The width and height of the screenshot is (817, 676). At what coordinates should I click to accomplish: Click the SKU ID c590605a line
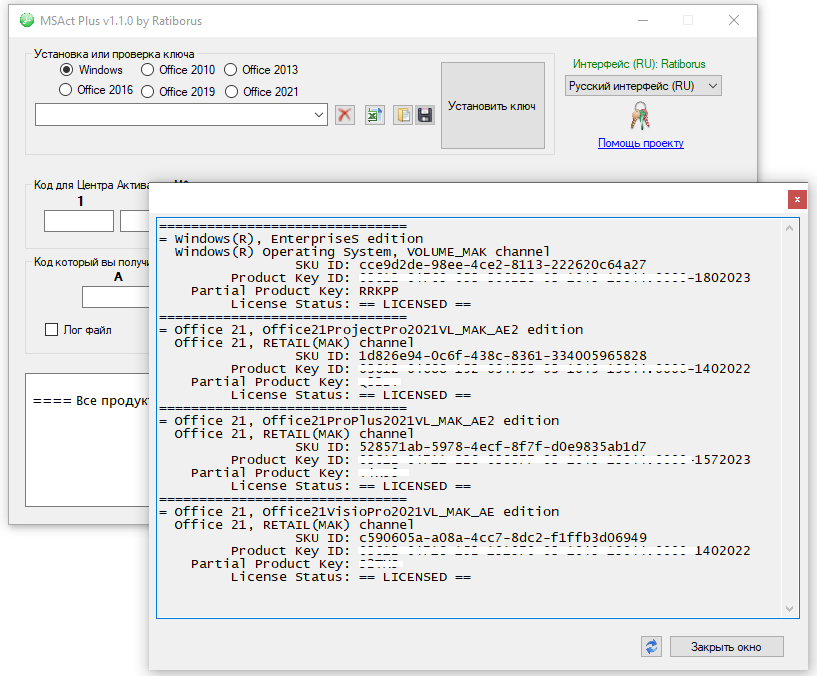tap(471, 538)
